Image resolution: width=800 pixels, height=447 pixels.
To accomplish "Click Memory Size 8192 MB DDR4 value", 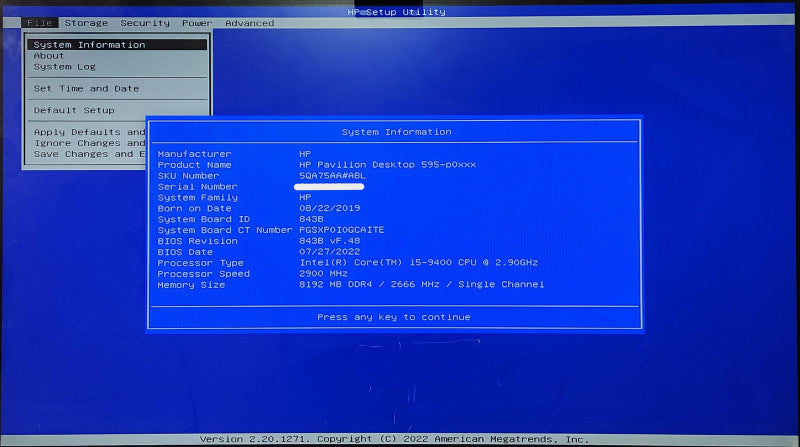I will (421, 284).
